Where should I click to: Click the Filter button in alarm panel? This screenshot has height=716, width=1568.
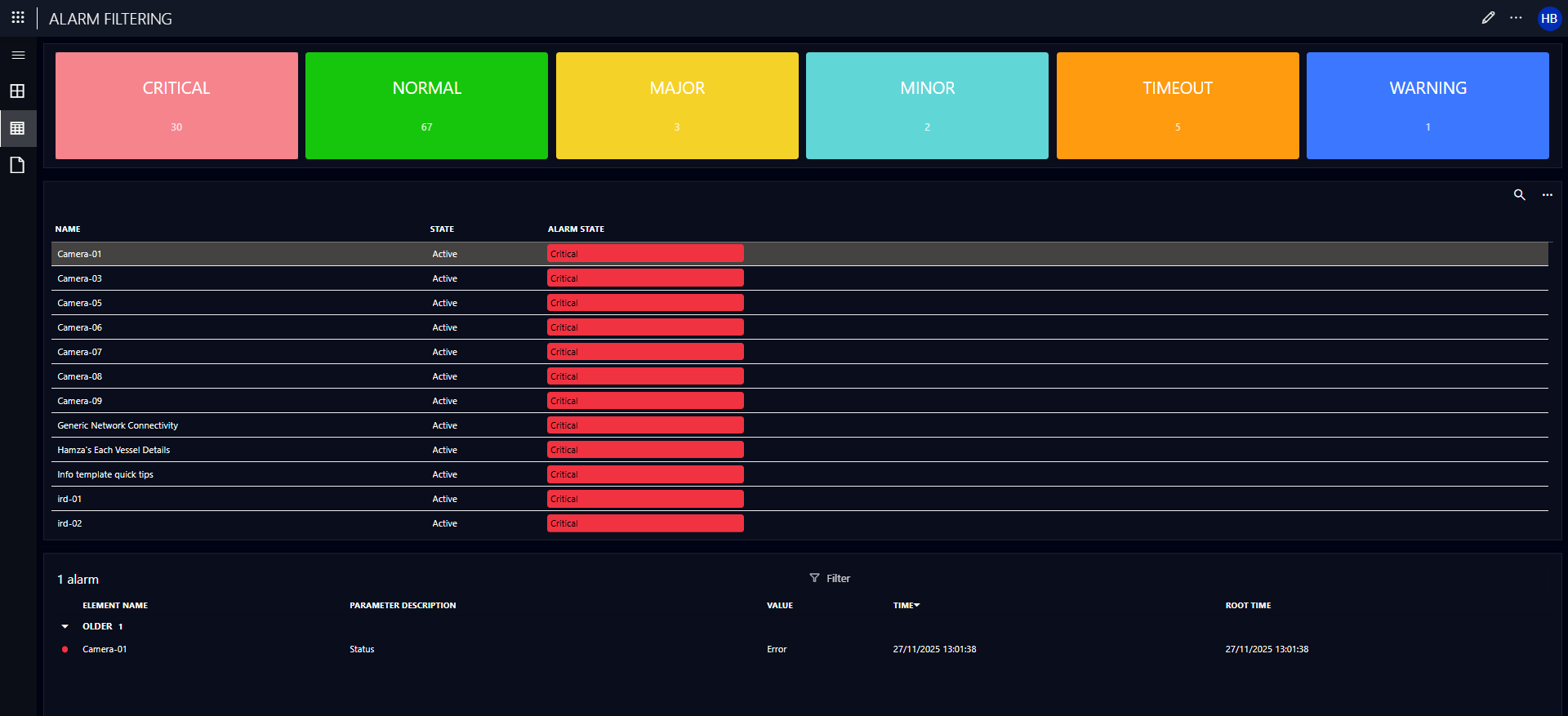point(830,578)
